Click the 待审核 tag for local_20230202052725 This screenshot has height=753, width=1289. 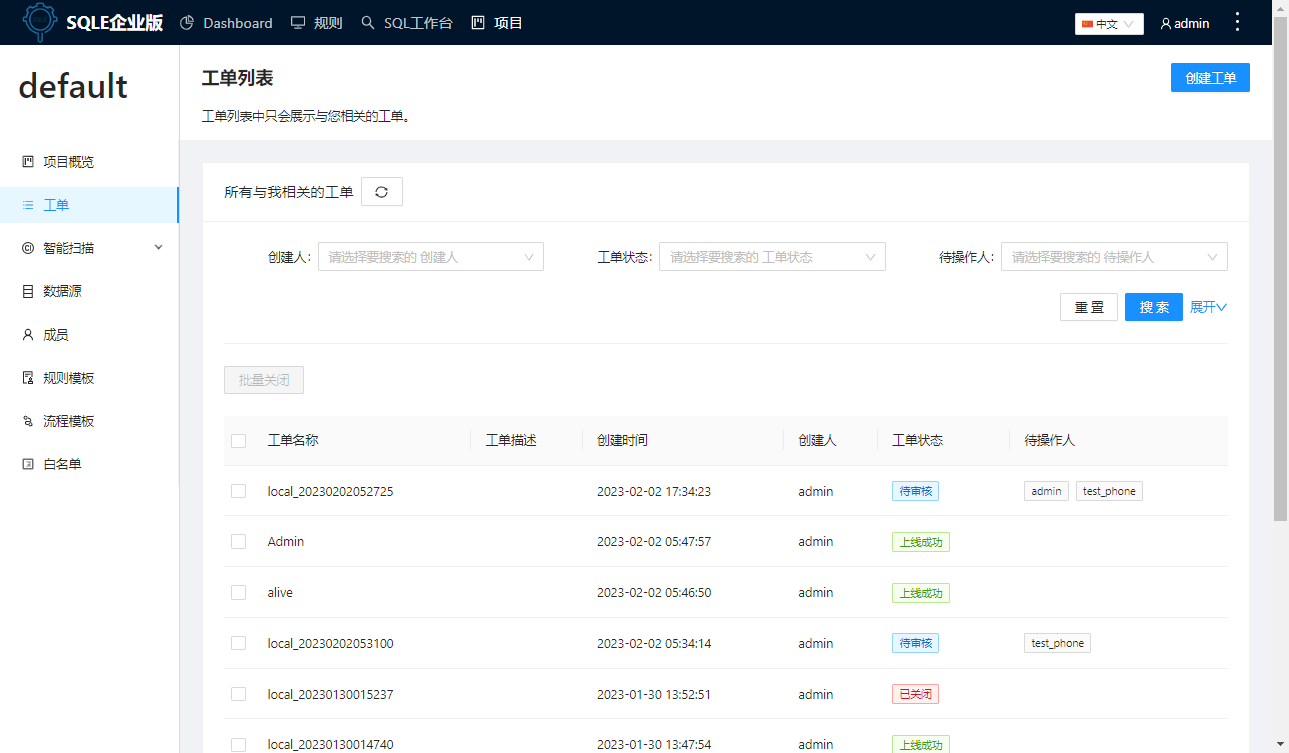point(915,491)
